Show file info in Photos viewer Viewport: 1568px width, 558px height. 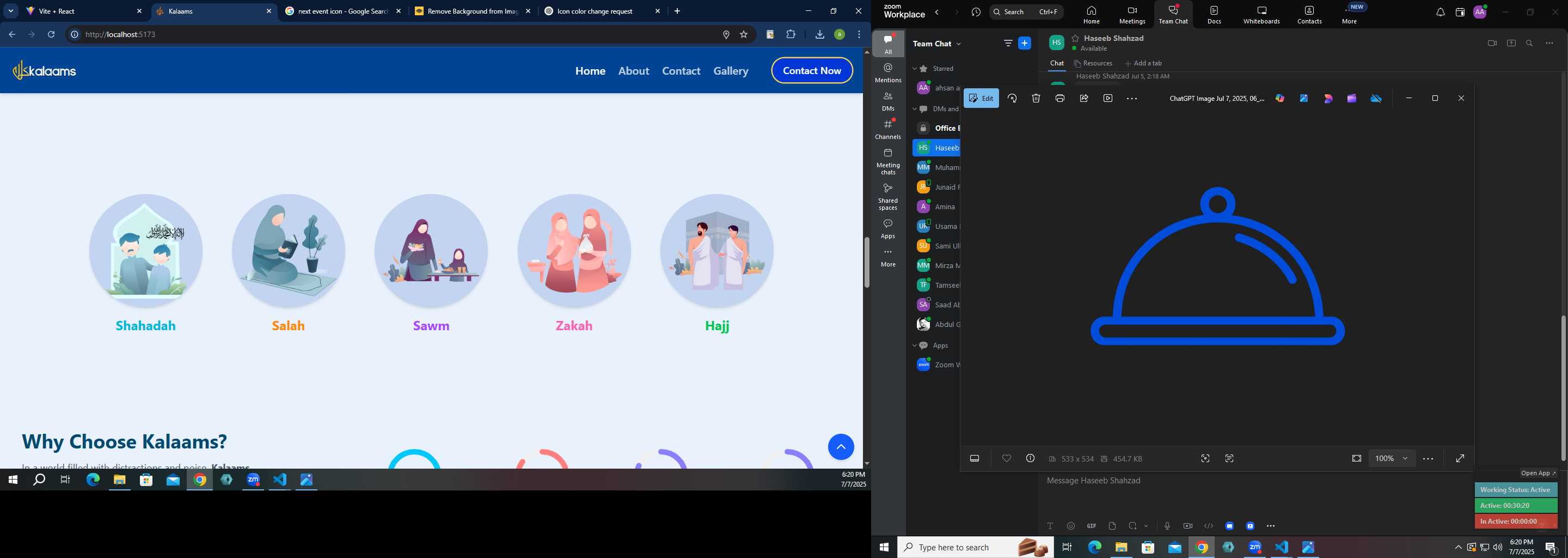click(x=1030, y=458)
